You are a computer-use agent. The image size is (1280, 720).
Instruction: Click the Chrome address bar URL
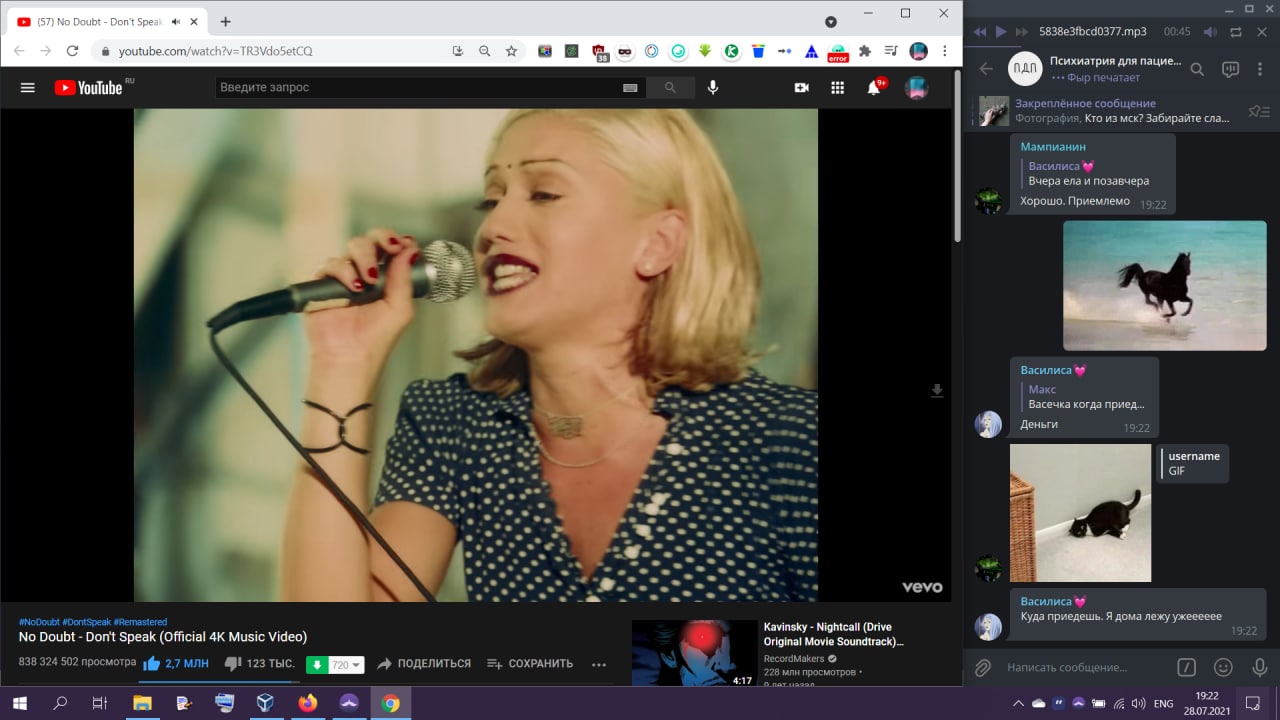pos(215,51)
